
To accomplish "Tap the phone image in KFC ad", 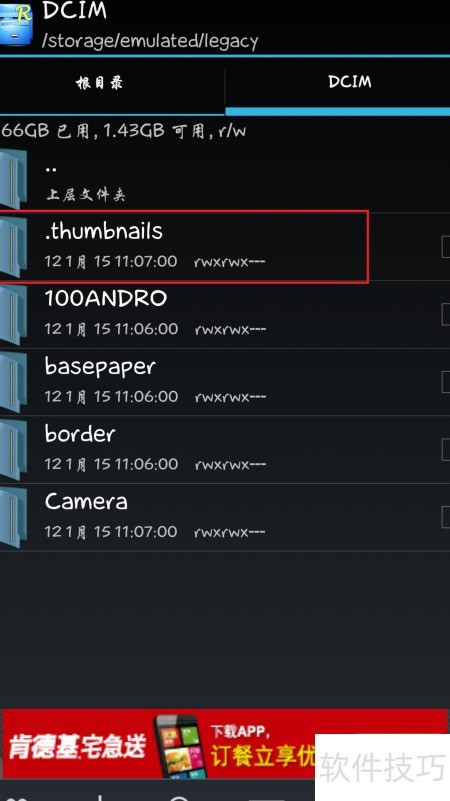I will point(179,745).
